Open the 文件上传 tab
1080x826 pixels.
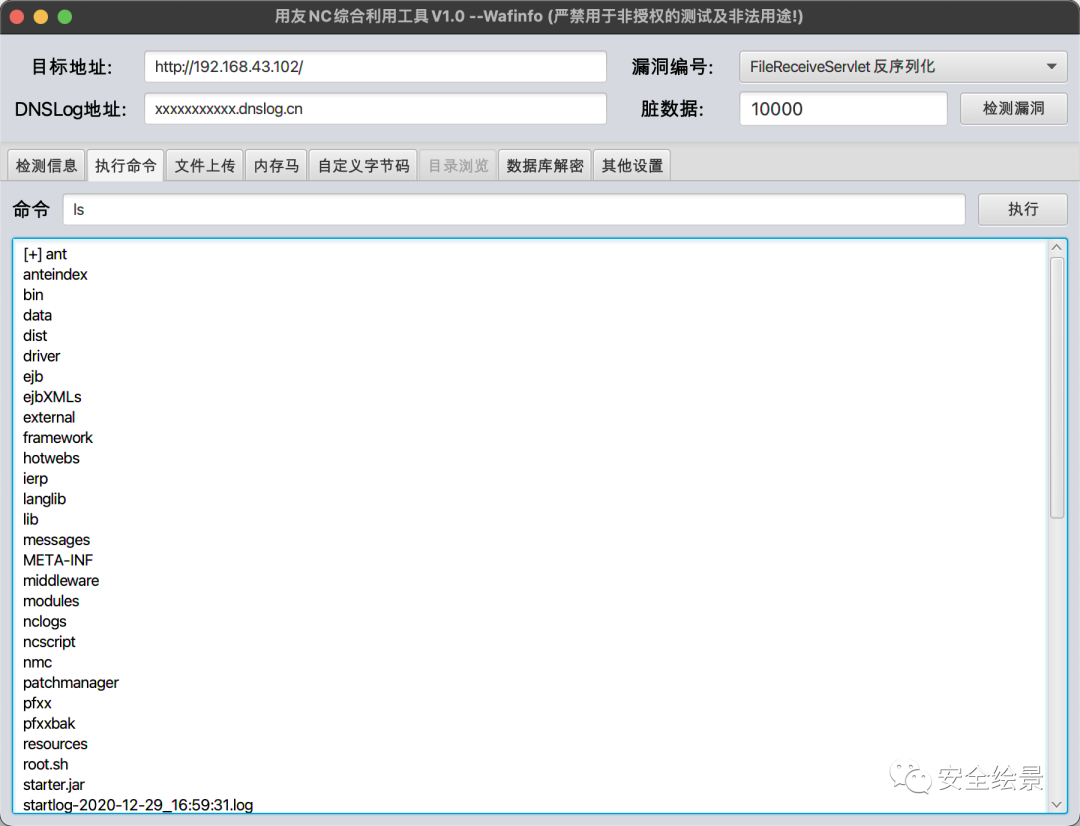click(205, 166)
